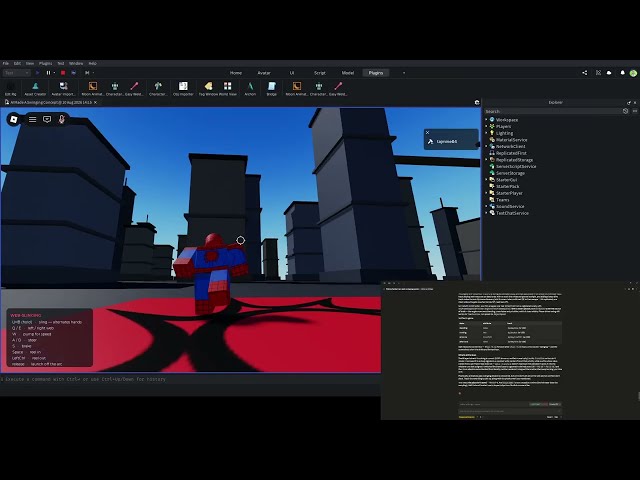Open the Edit menu
The width and height of the screenshot is (640, 480).
coord(17,63)
